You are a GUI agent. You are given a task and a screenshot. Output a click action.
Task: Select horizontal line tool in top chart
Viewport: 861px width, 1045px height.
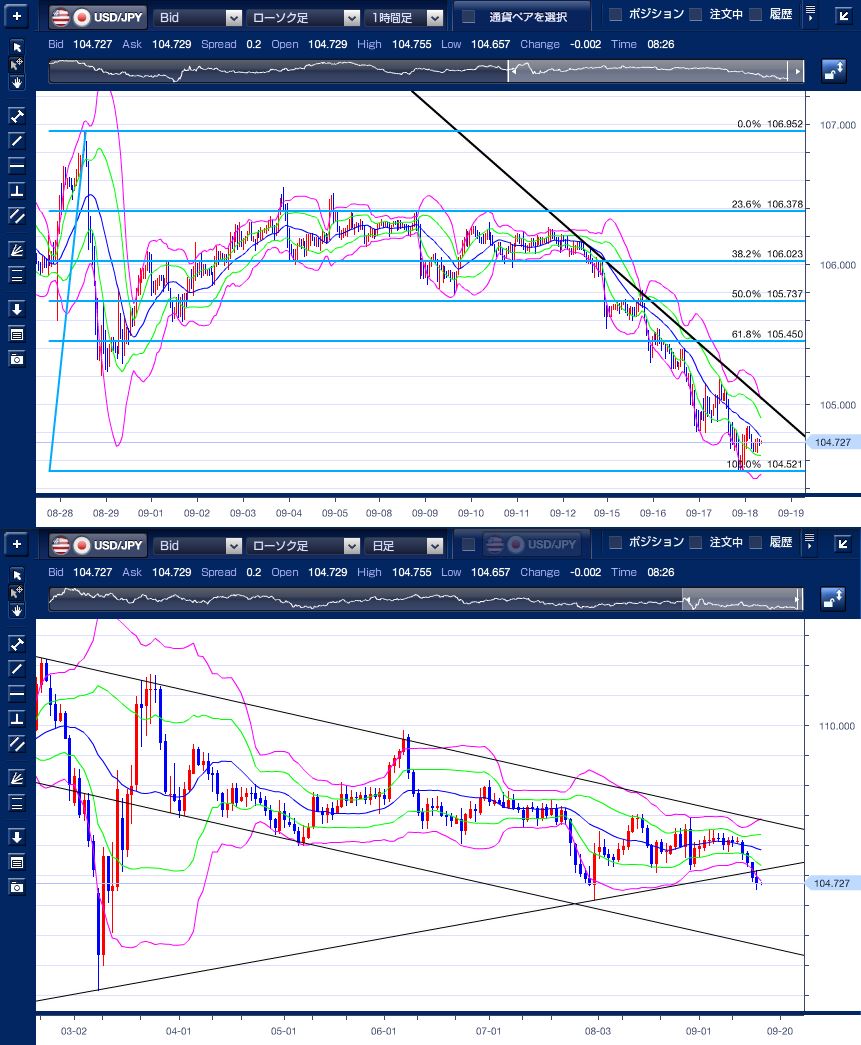pyautogui.click(x=16, y=165)
